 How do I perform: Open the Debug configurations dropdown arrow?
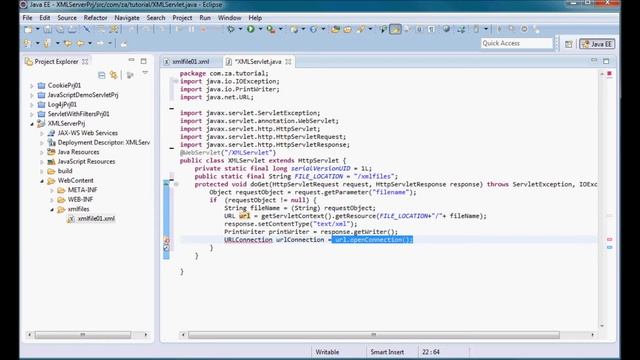(240, 29)
